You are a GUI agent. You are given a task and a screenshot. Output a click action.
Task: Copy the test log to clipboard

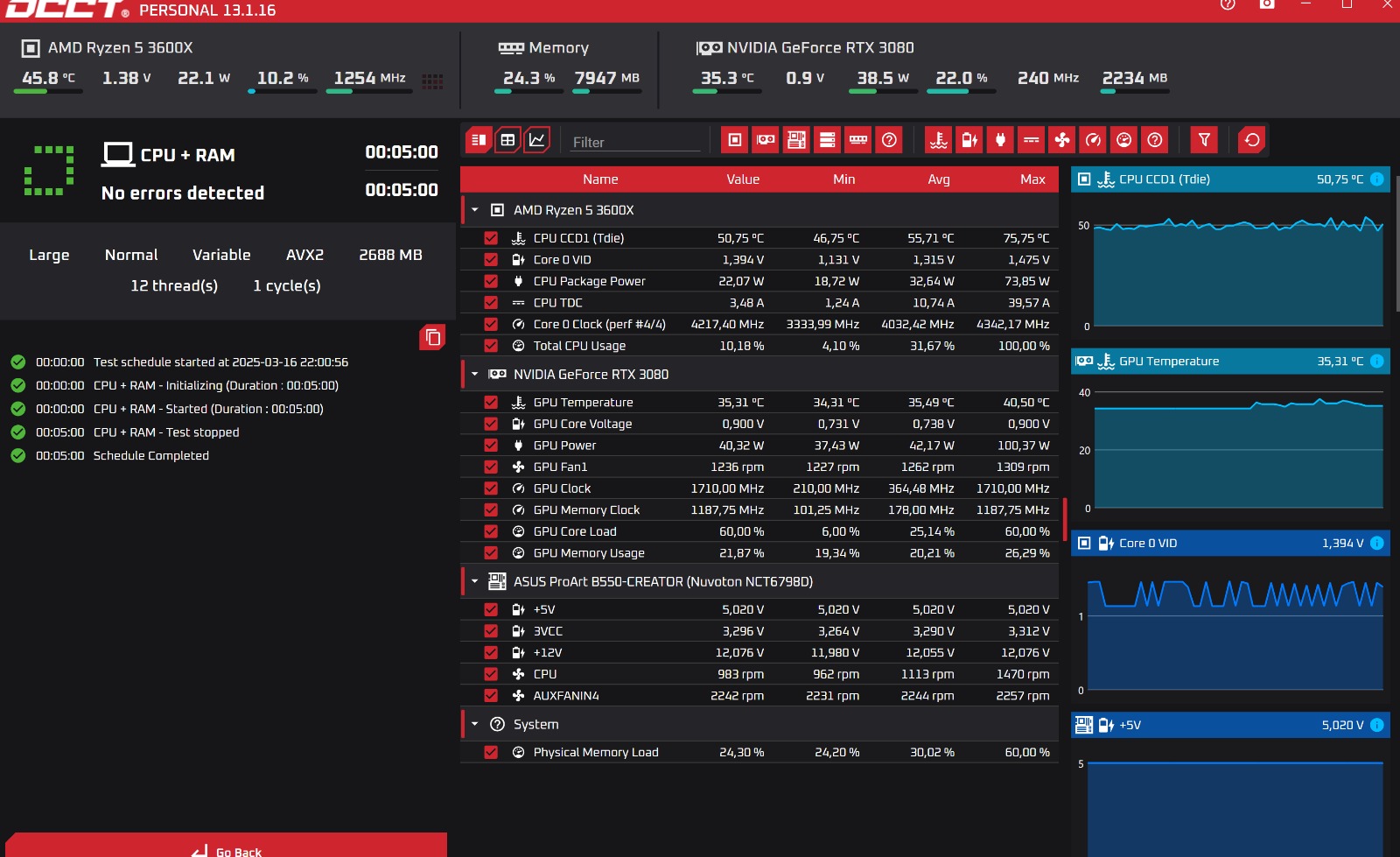pos(432,337)
